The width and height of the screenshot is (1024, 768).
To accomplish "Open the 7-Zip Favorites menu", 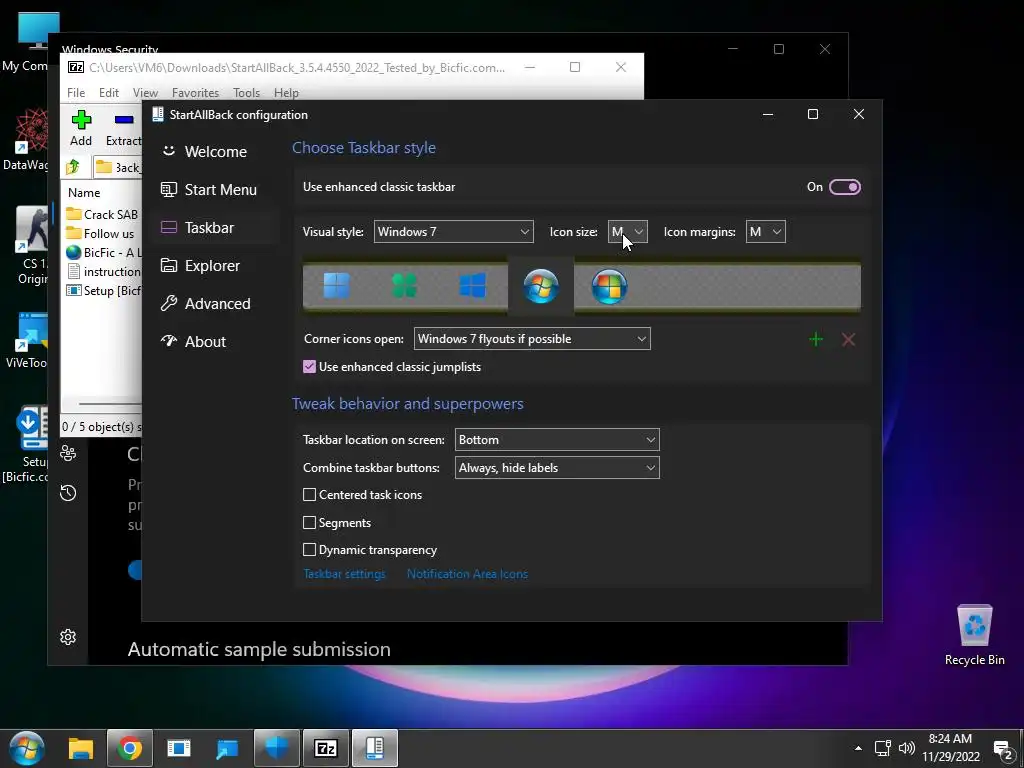I will pyautogui.click(x=195, y=93).
